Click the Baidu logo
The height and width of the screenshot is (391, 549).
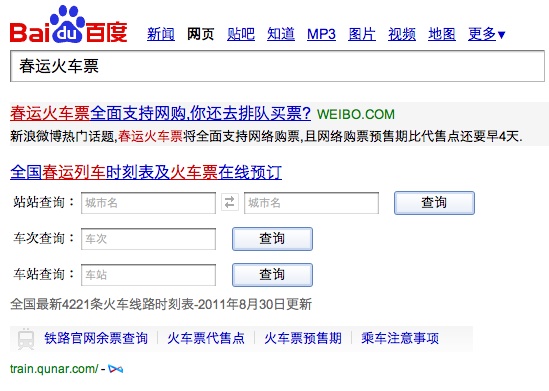(69, 24)
